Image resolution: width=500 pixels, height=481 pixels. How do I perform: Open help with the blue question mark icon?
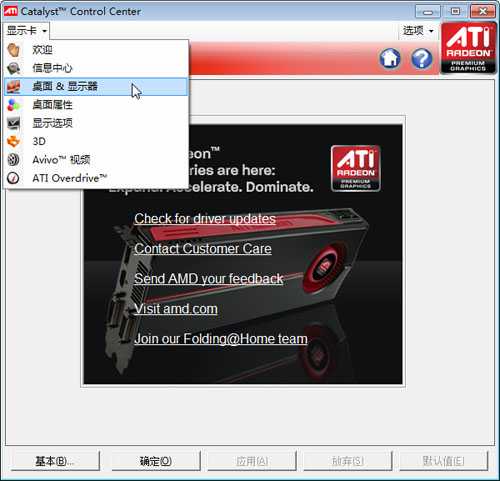[422, 59]
